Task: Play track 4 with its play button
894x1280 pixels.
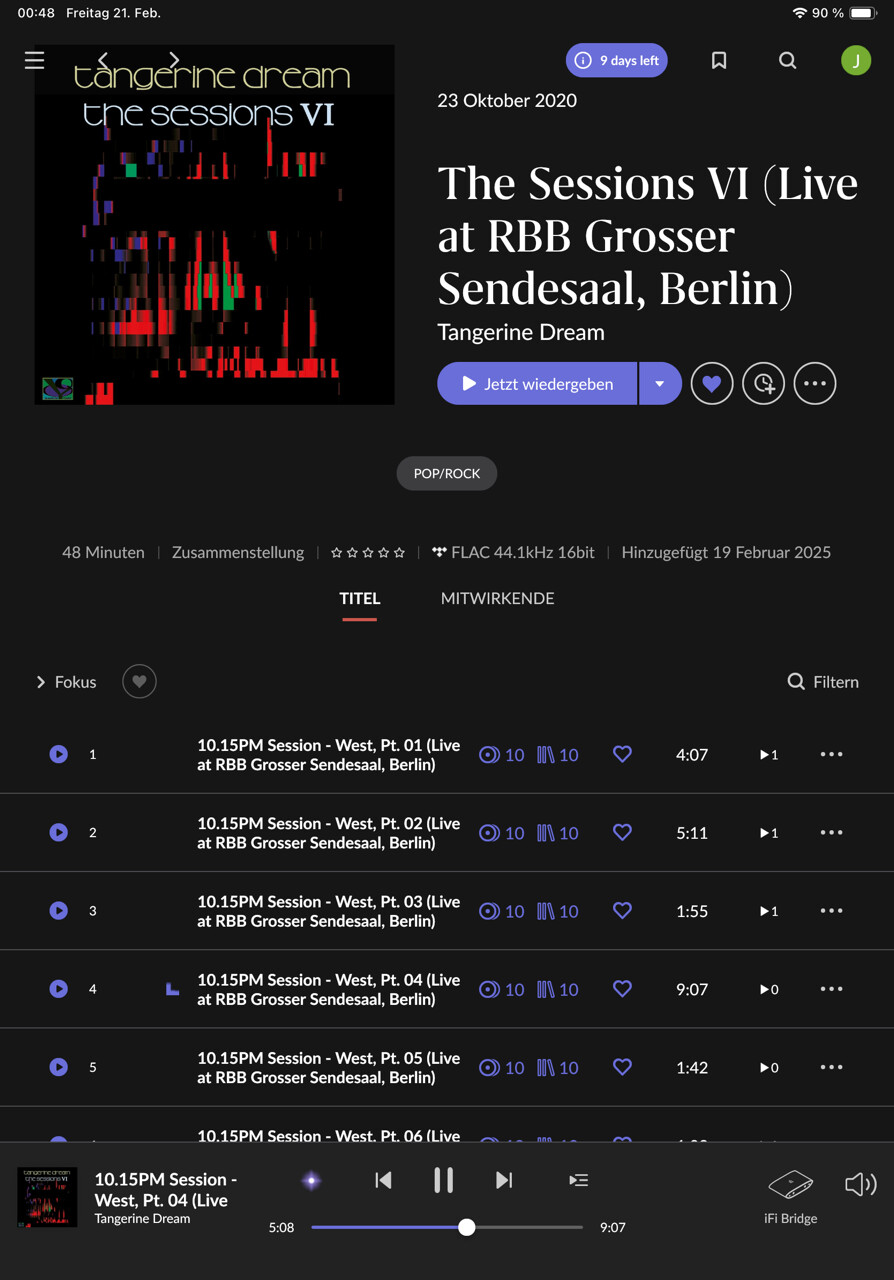Action: 59,988
